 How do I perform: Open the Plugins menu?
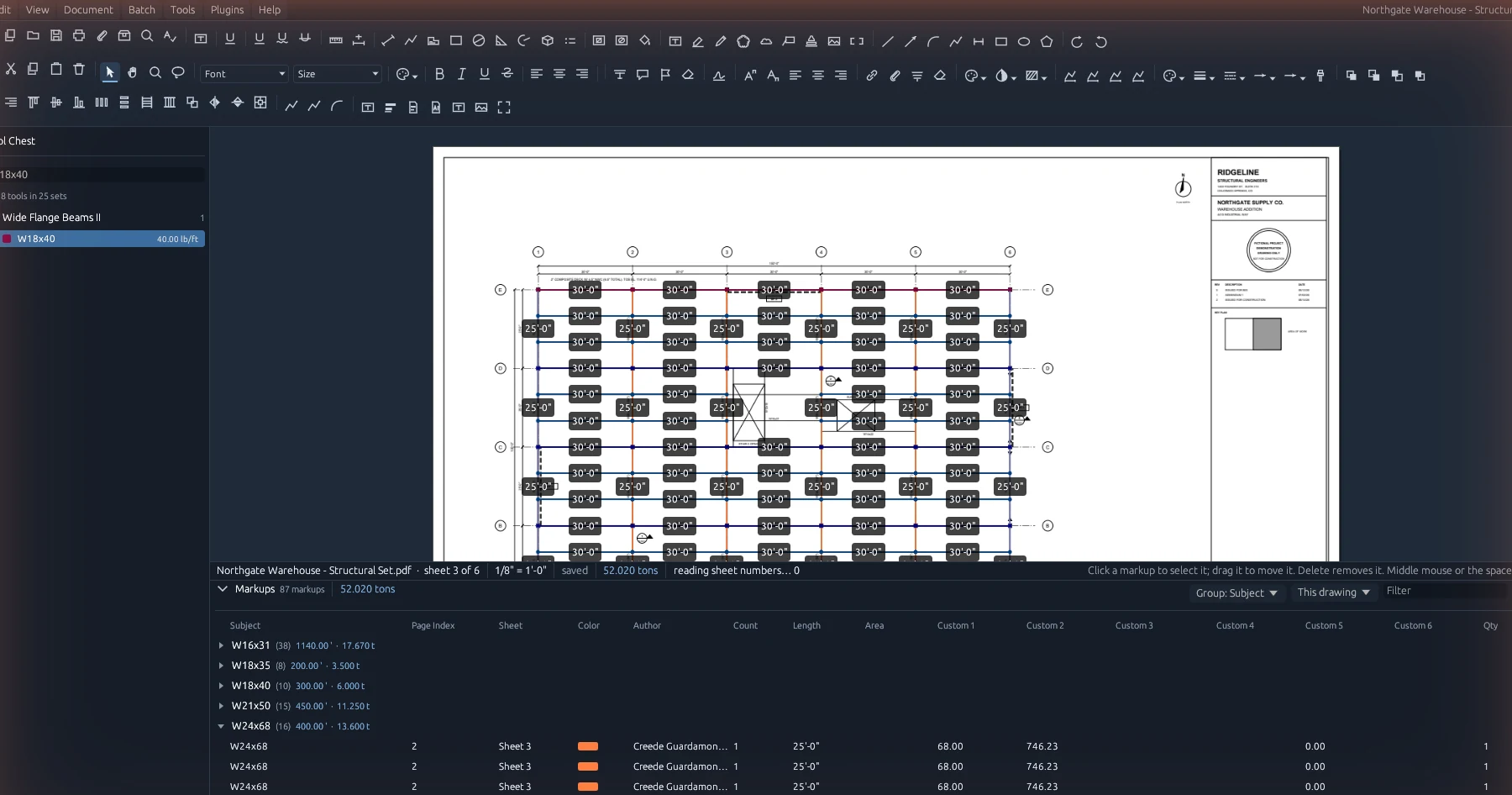[x=227, y=10]
